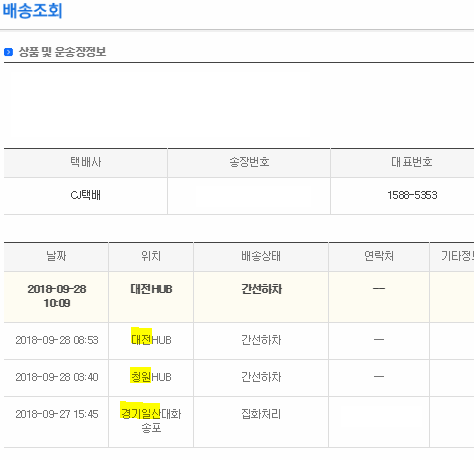The width and height of the screenshot is (474, 460).
Task: Click the blue arrow icon beside 상품 및 운송장정보
Action: [8, 52]
